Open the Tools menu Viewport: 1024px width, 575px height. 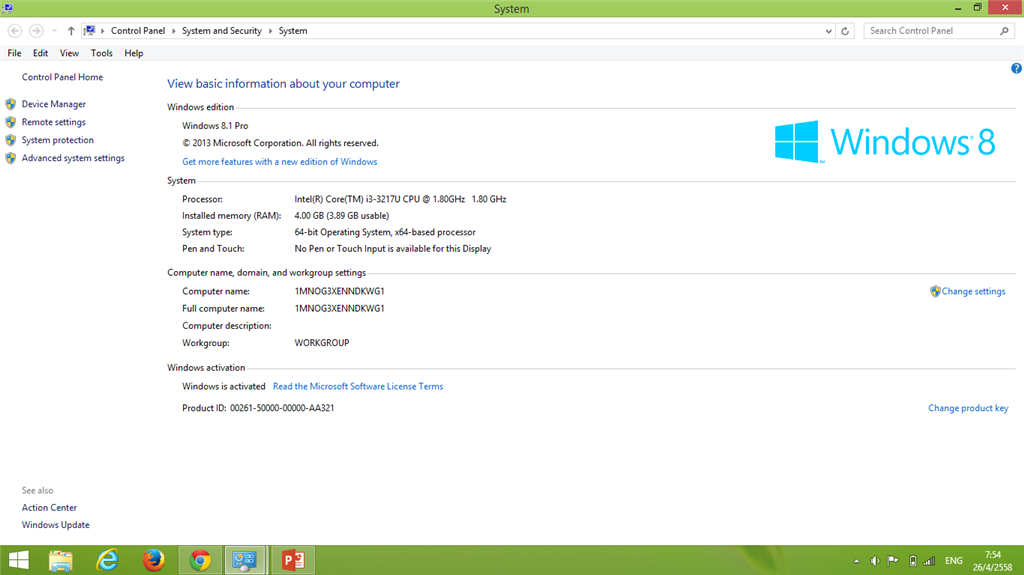coord(101,53)
